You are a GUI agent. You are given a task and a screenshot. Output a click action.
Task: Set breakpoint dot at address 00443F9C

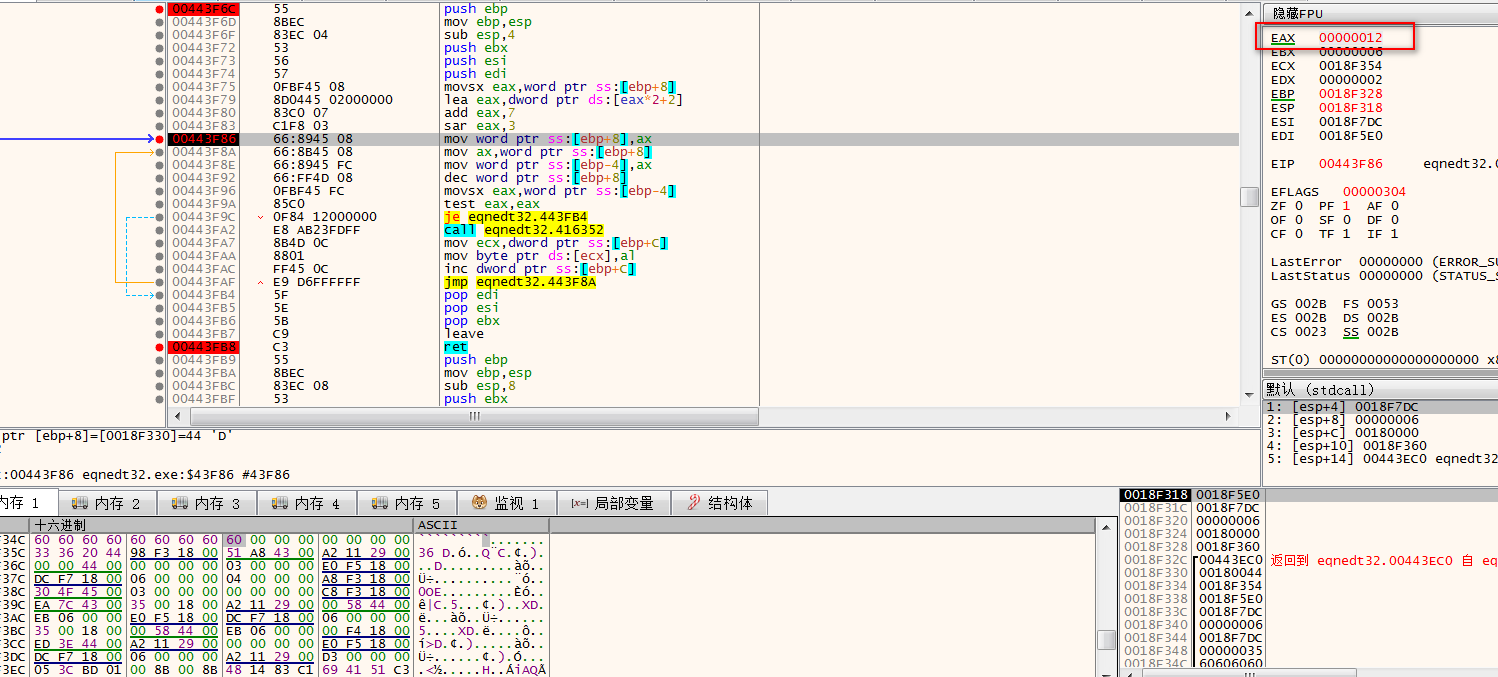point(160,217)
